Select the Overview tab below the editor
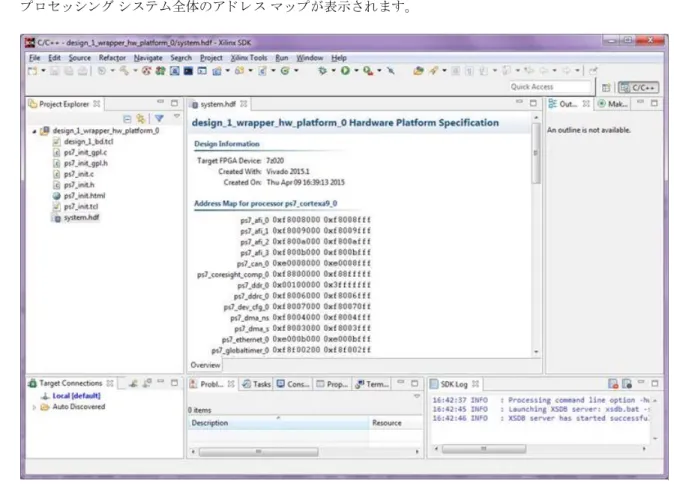The height and width of the screenshot is (484, 674). [205, 365]
